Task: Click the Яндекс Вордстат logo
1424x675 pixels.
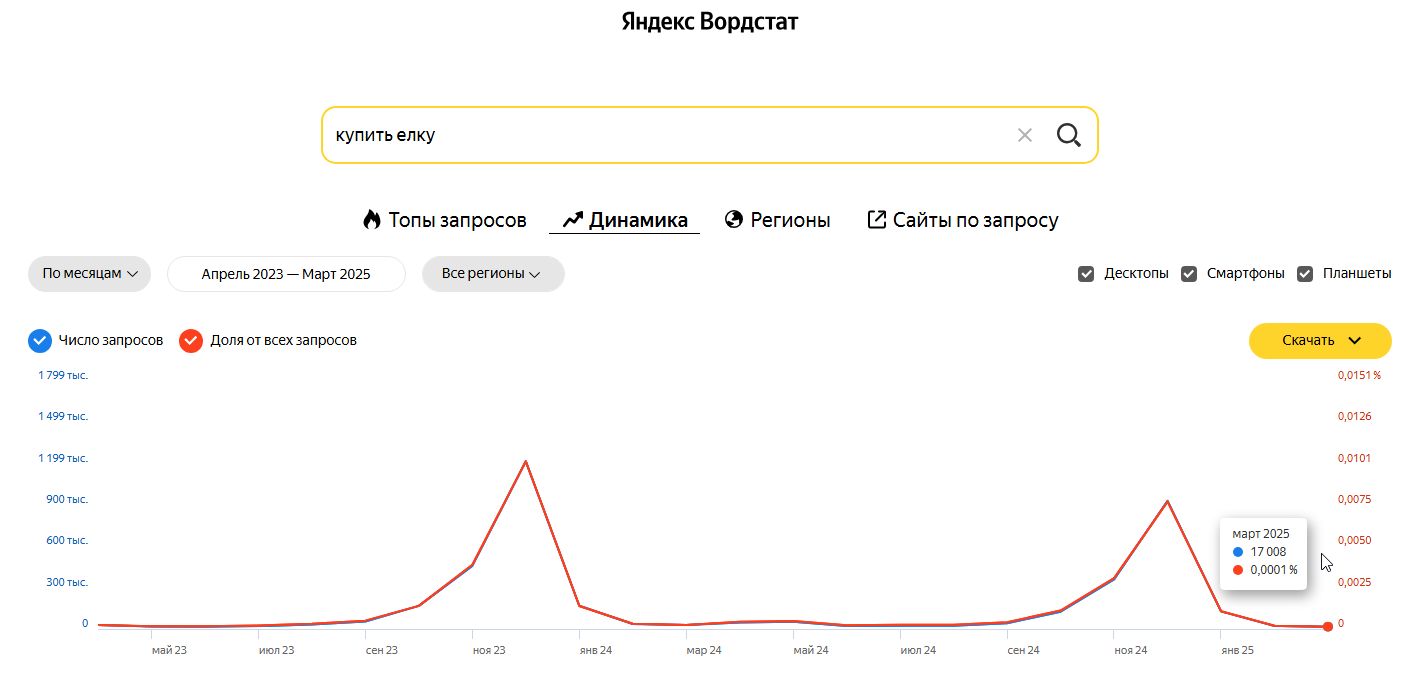Action: click(710, 22)
